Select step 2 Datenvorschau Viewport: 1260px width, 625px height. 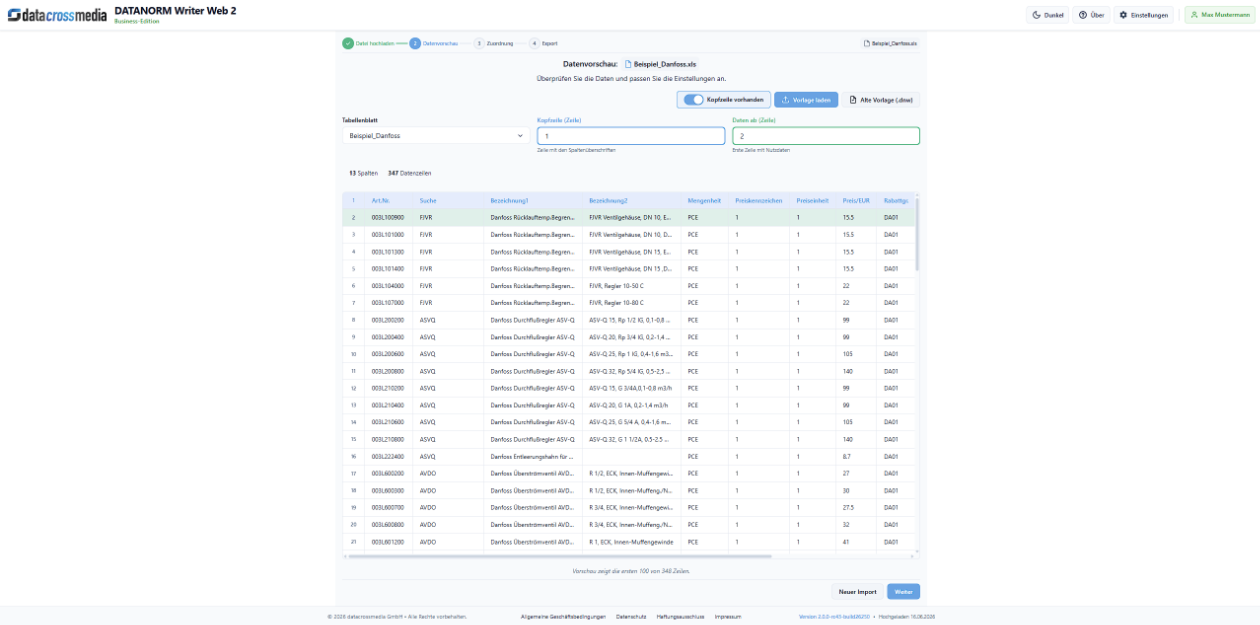point(434,44)
